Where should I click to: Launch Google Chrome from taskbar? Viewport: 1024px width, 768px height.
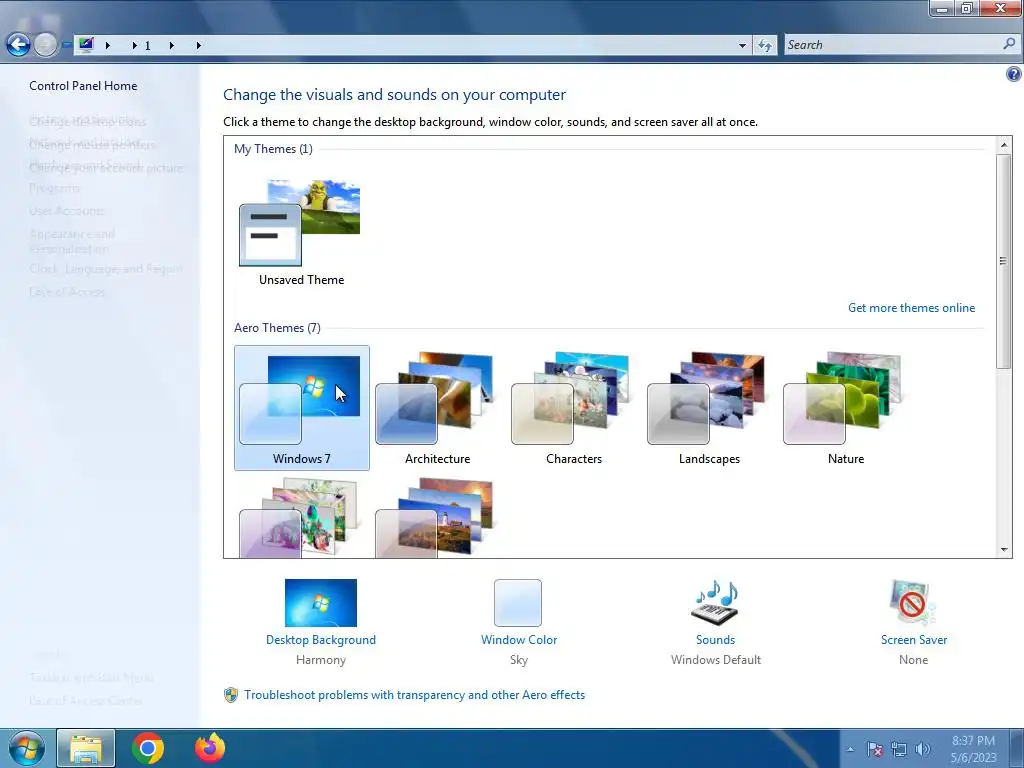click(x=148, y=748)
